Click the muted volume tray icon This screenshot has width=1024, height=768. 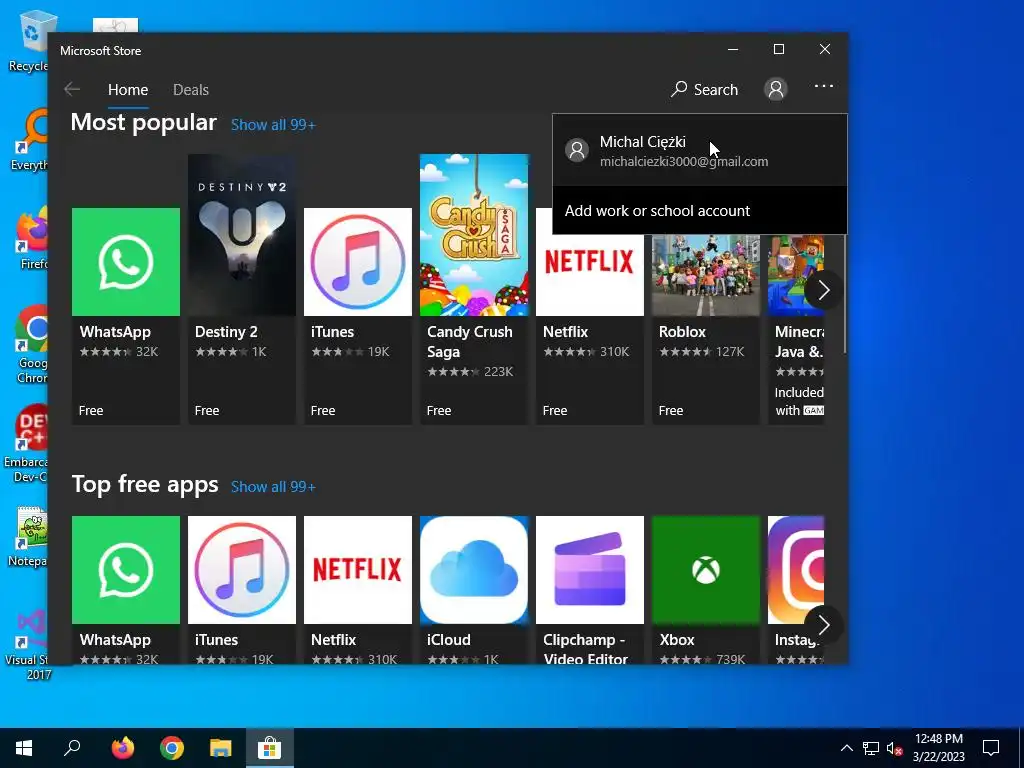(x=894, y=748)
